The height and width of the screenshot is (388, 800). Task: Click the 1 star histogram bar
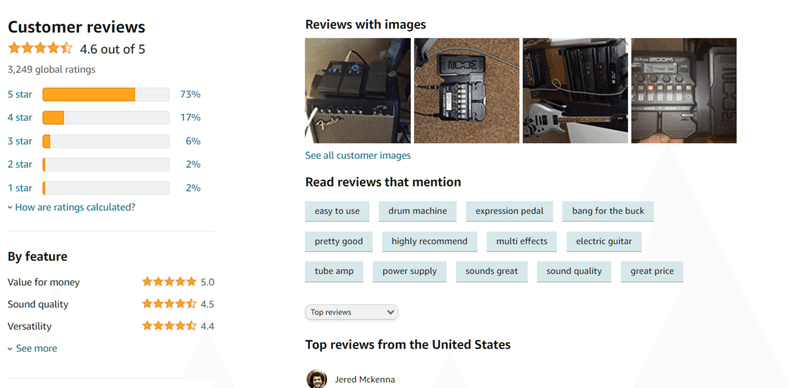coord(106,188)
